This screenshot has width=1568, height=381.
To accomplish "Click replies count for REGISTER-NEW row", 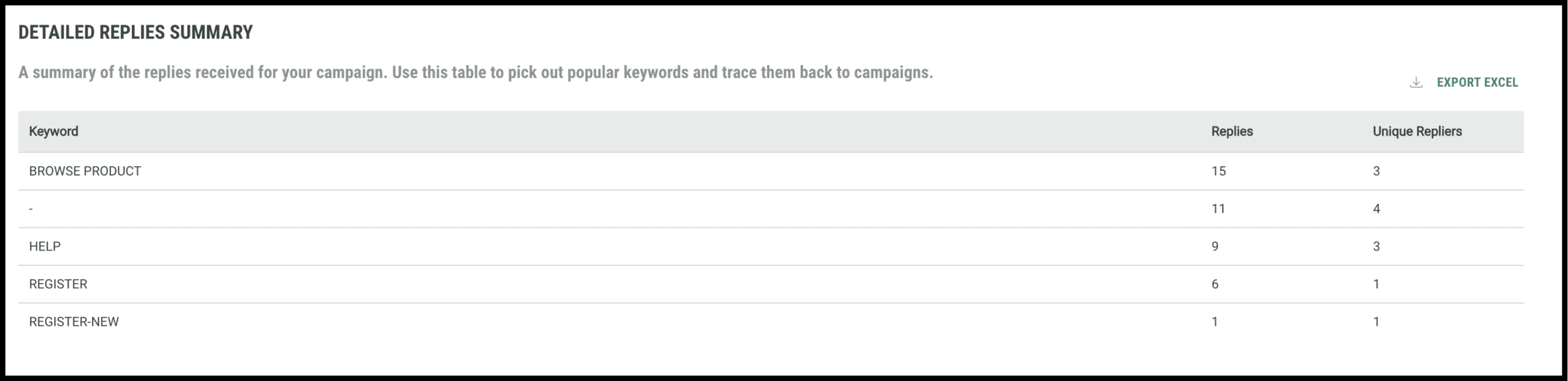I will pyautogui.click(x=1215, y=322).
